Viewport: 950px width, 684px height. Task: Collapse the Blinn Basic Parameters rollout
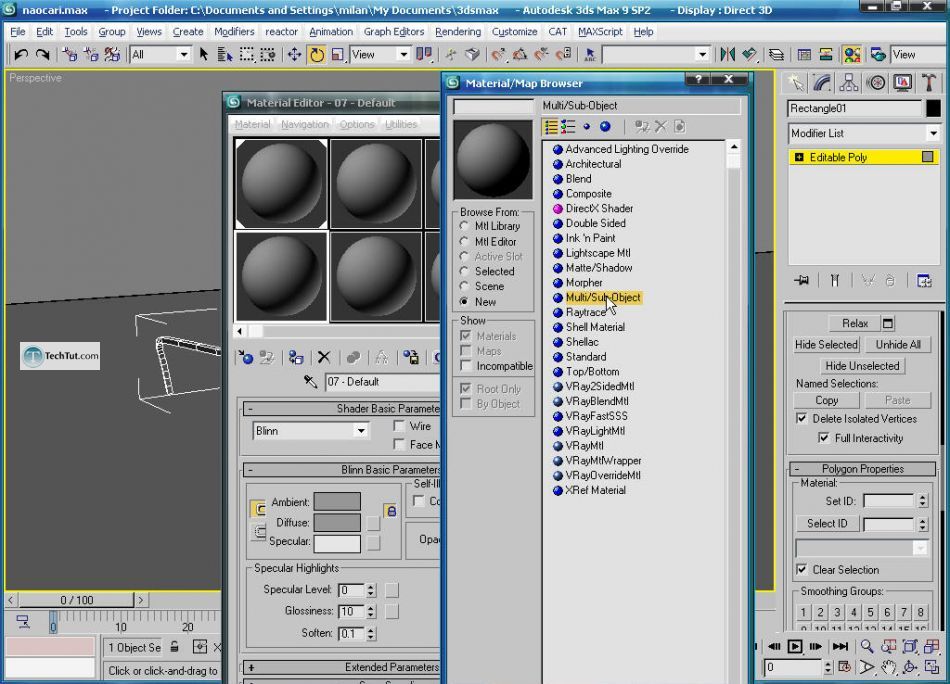(341, 470)
